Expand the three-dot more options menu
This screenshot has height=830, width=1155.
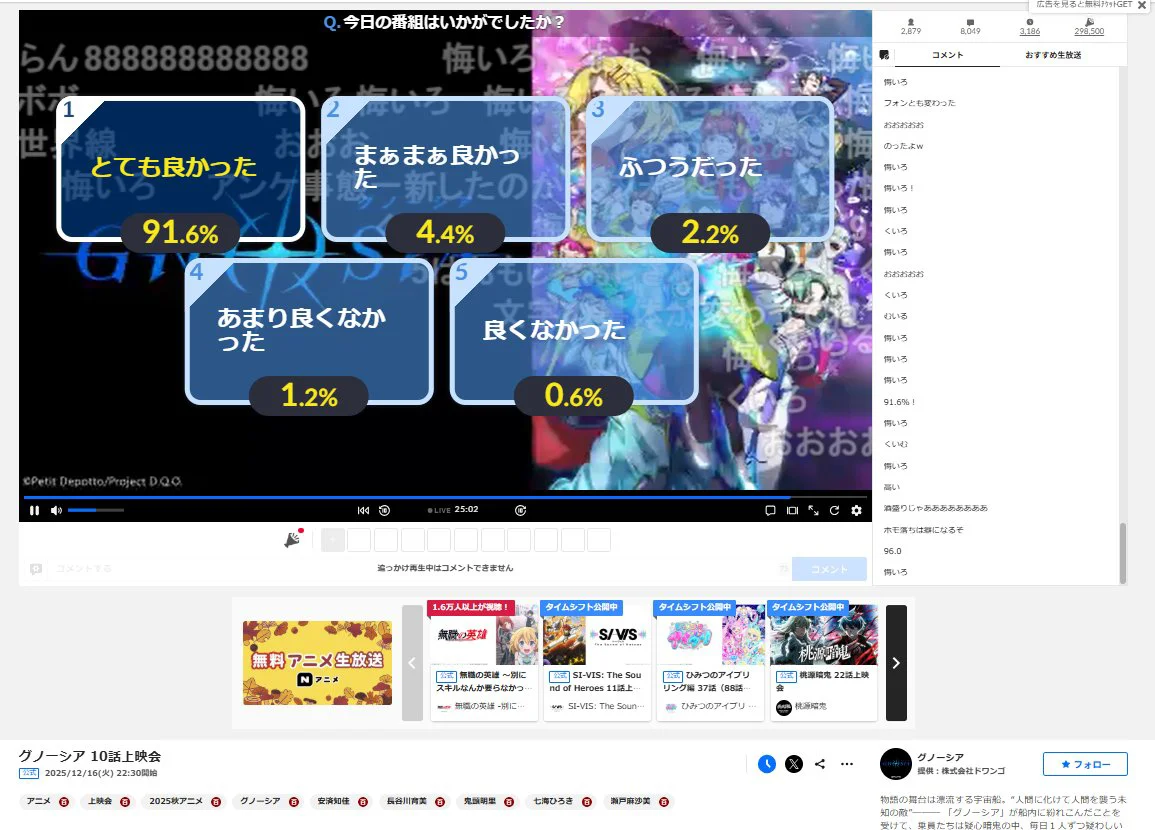click(x=847, y=764)
